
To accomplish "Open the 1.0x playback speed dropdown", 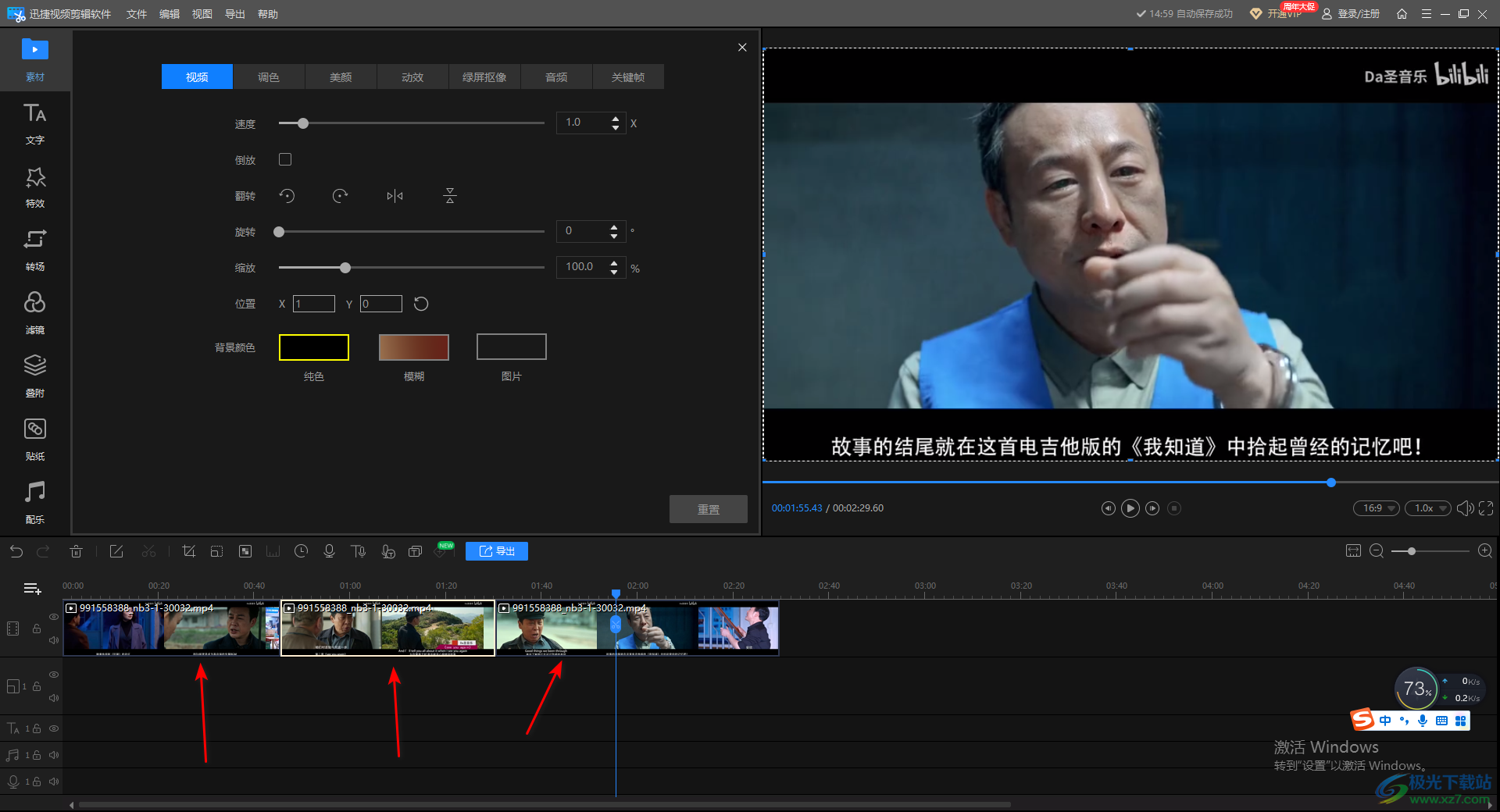I will [1428, 508].
